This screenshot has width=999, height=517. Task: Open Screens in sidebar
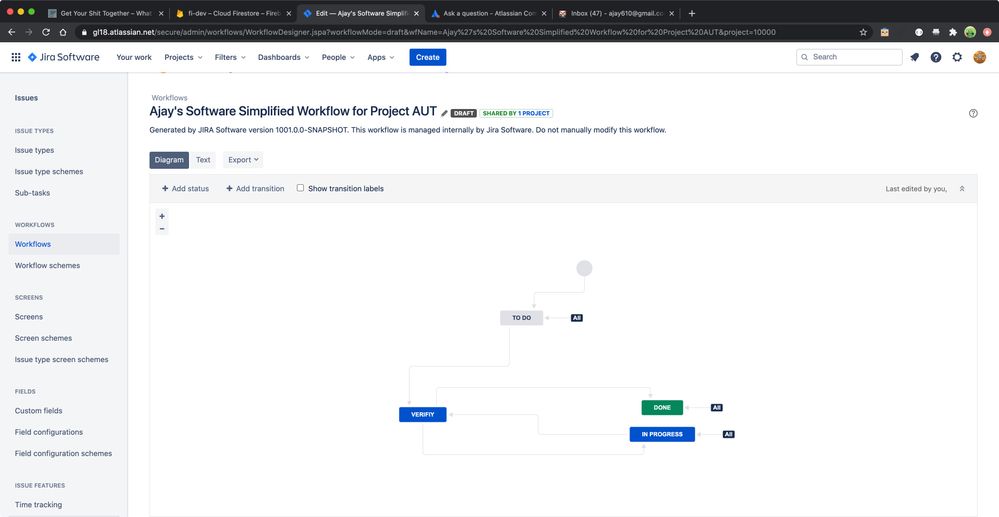pos(29,317)
